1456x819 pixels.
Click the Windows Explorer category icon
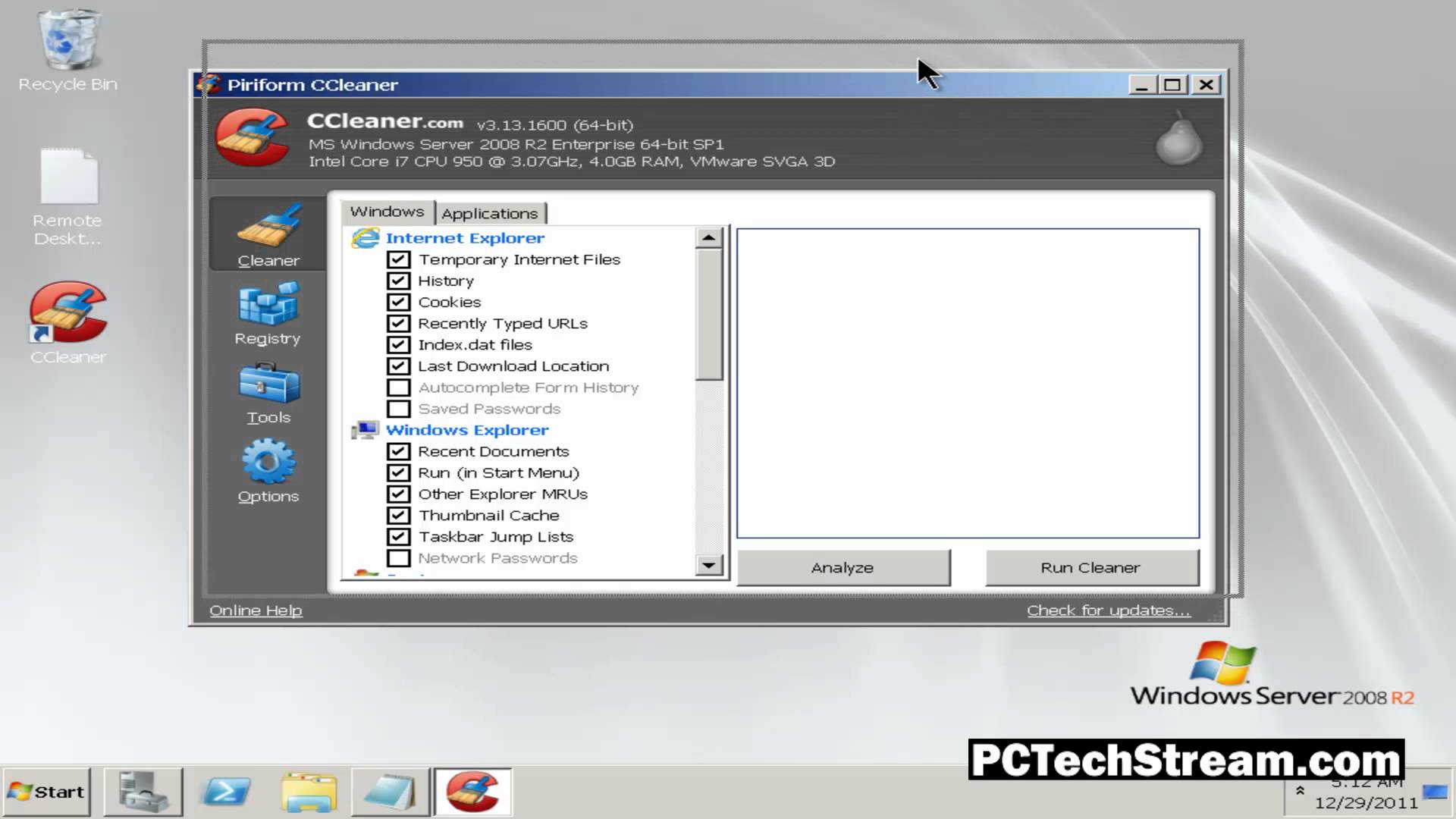point(365,429)
